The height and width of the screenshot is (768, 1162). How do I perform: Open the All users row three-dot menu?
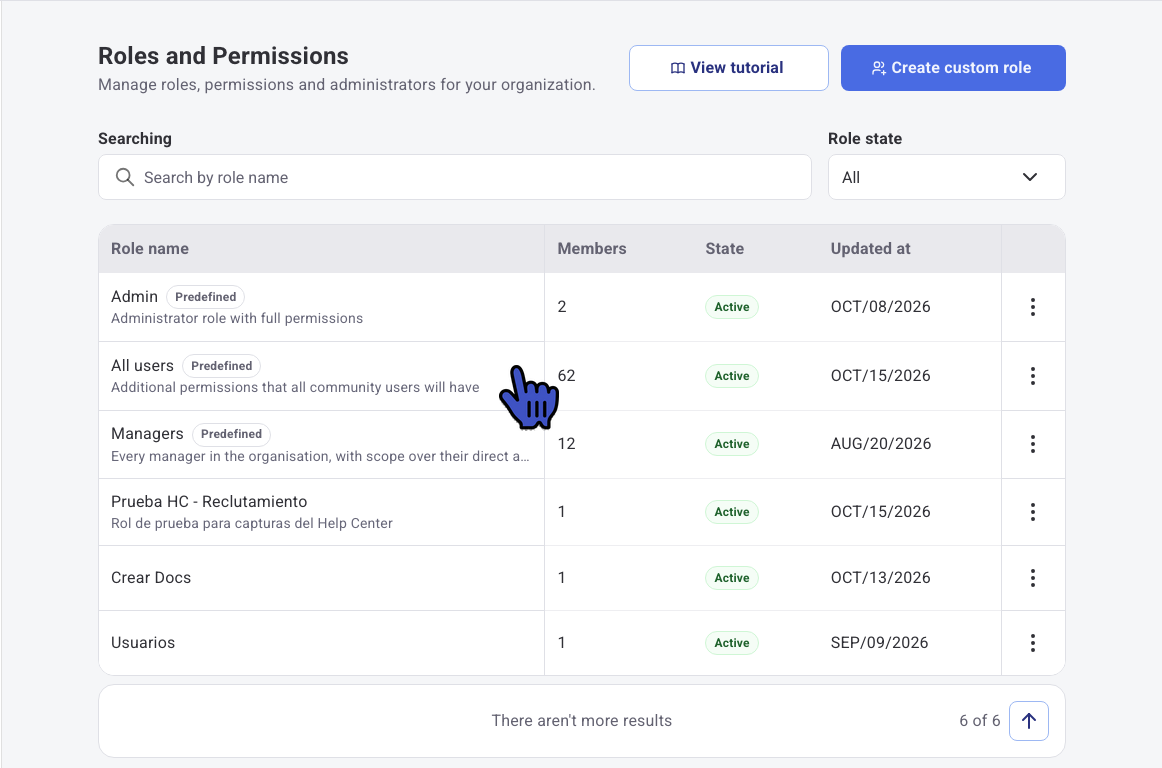[x=1032, y=376]
